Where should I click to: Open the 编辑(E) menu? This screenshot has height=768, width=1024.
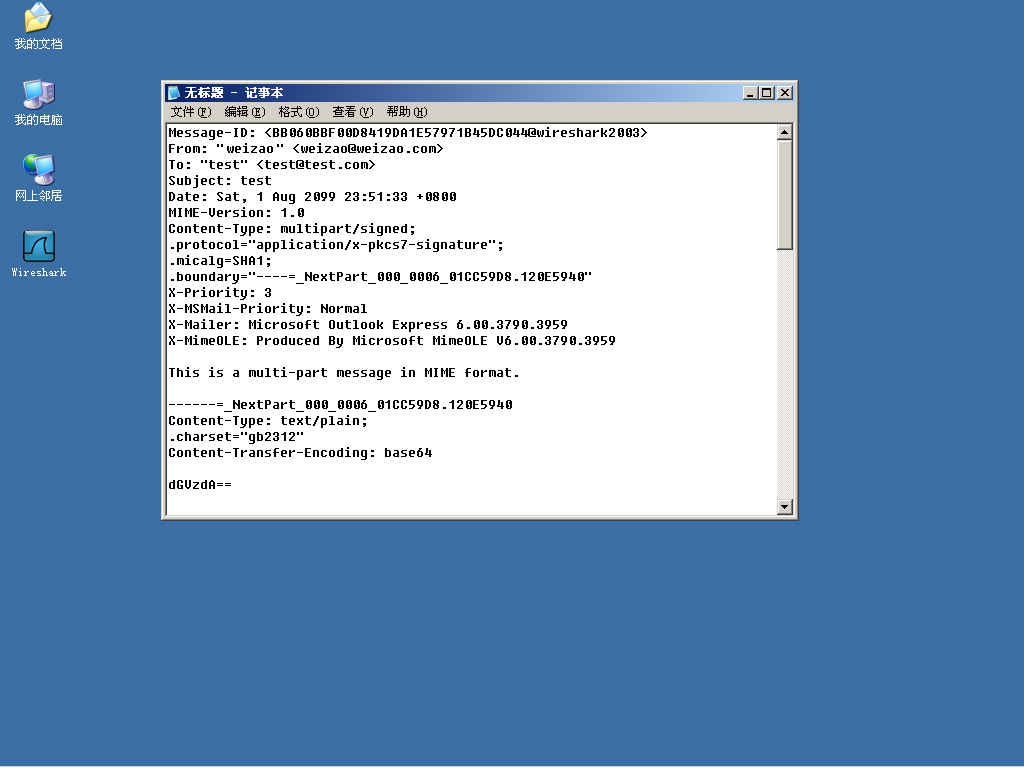245,112
